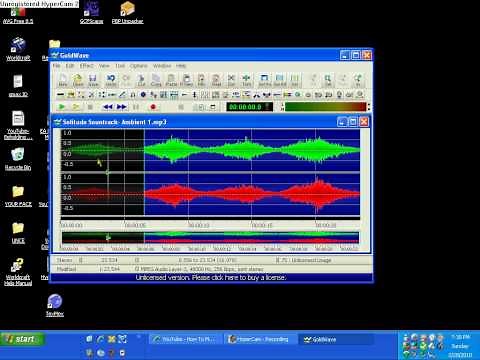Viewport: 480px width, 360px height.
Task: Click the Undo toolbar icon
Action: 111,80
